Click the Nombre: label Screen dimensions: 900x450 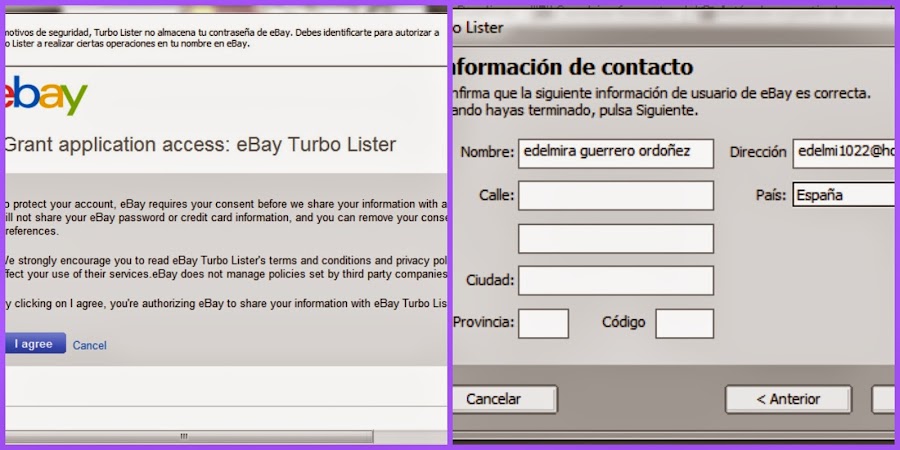487,153
